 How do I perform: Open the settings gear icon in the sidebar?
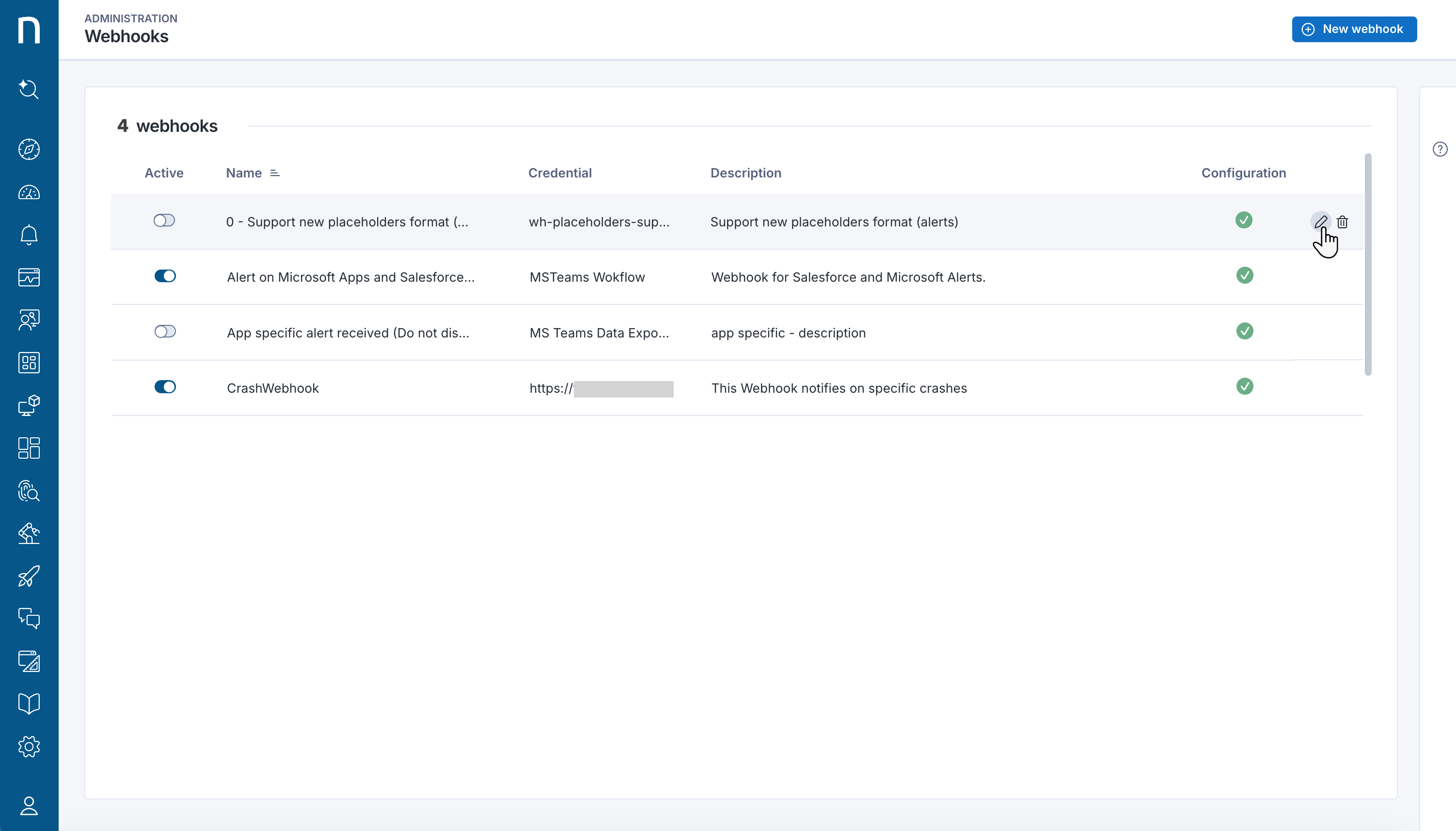point(28,747)
